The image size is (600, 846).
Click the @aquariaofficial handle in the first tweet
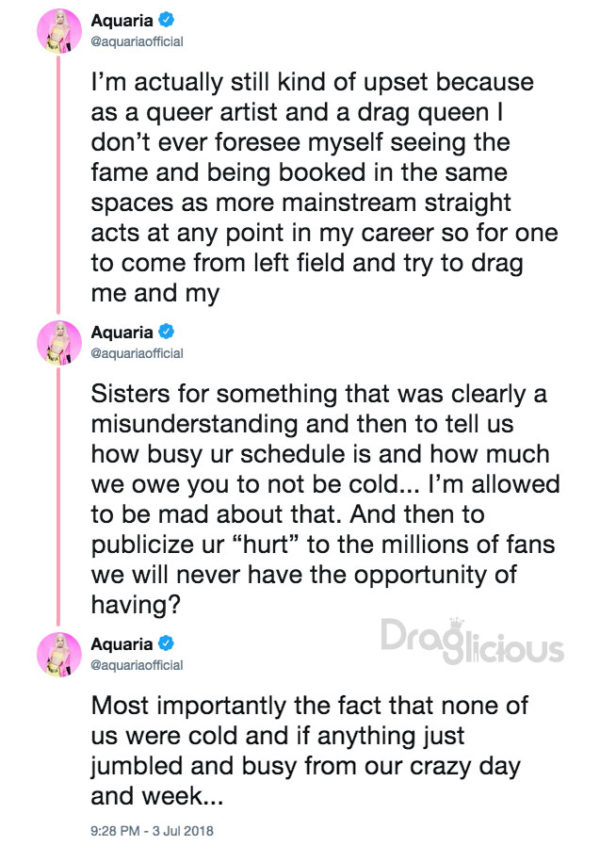coord(137,42)
